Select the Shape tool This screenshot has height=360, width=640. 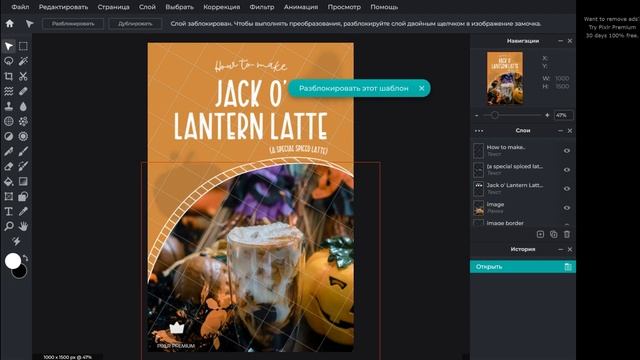pyautogui.click(x=9, y=196)
